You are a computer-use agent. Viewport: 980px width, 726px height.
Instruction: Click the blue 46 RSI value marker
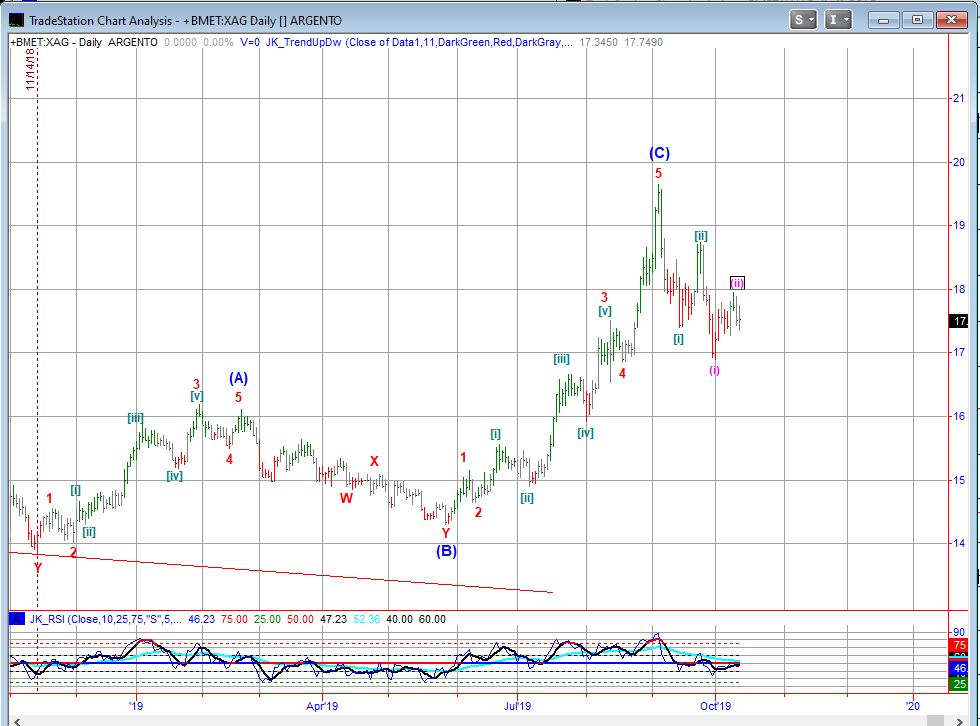click(959, 668)
